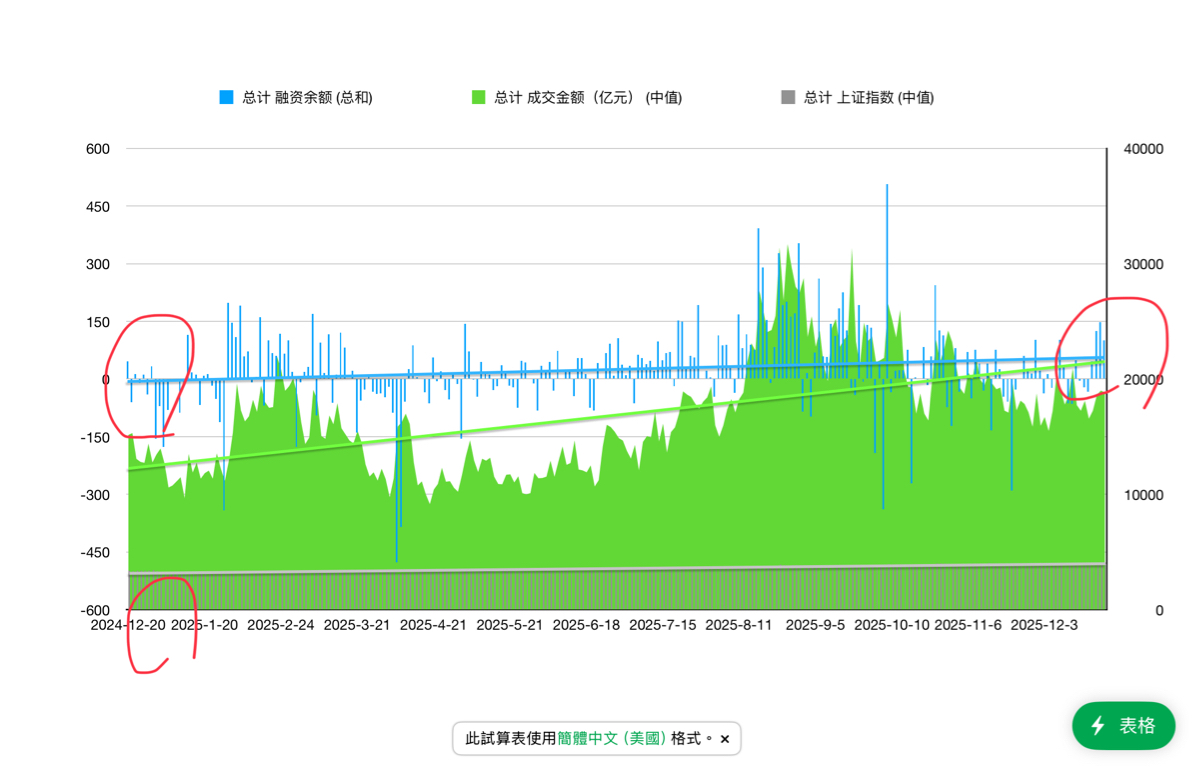
Task: Dismiss the spreadsheet format notice with ×
Action: point(725,739)
